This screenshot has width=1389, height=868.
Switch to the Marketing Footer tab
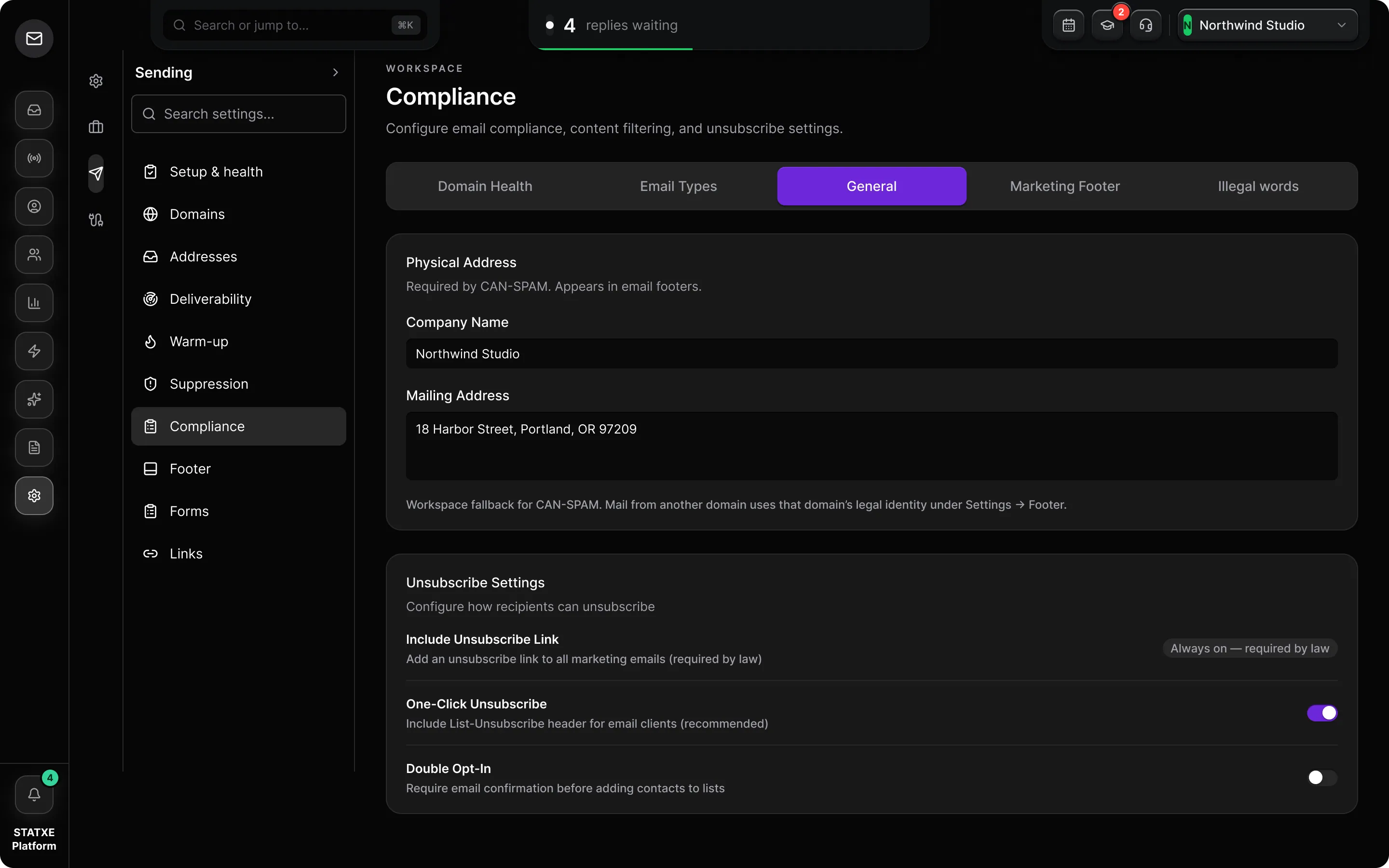pyautogui.click(x=1065, y=186)
